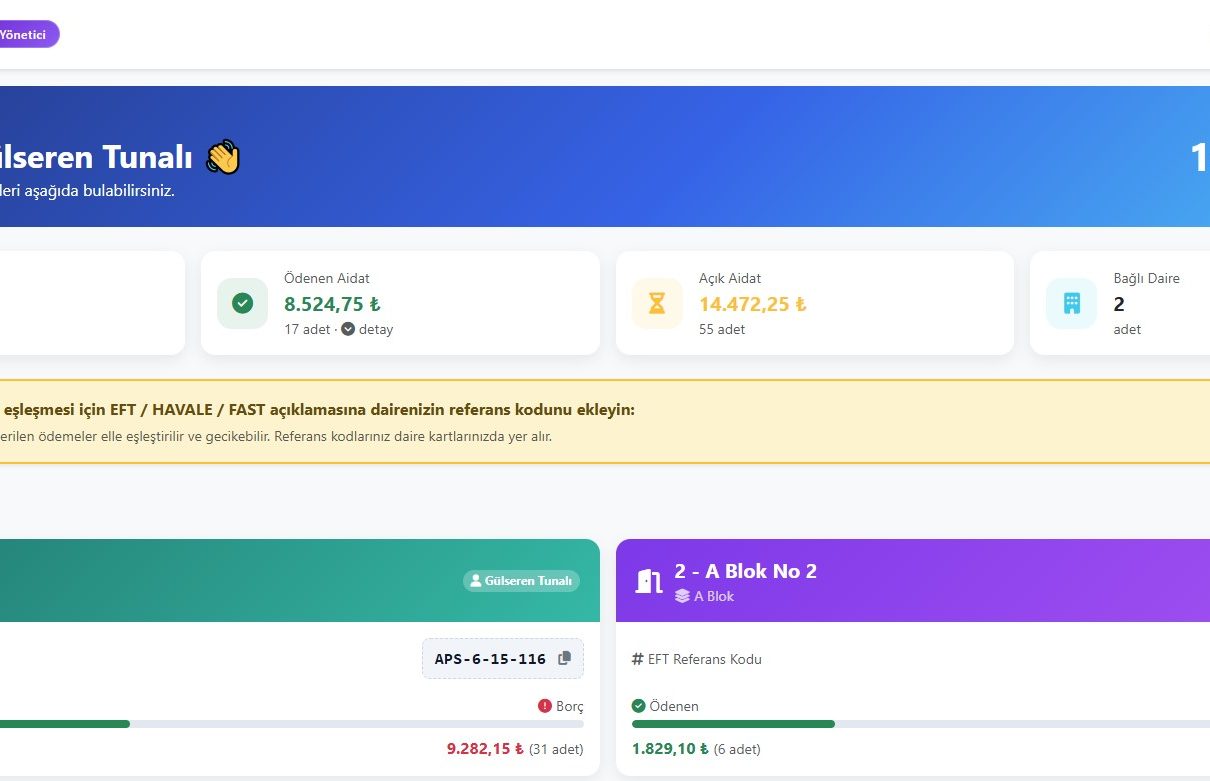Click the 14.472,25 ₺ open dues amount
The height and width of the screenshot is (781, 1210).
(753, 304)
